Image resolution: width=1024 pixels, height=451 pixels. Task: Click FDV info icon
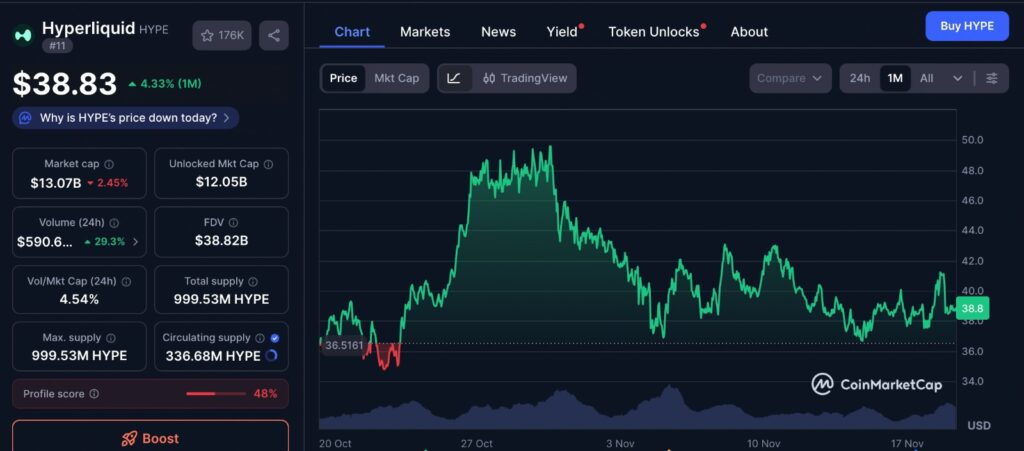(x=234, y=223)
